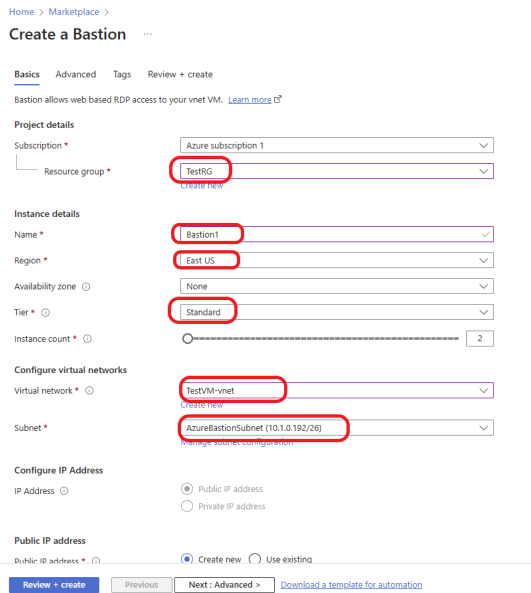Image resolution: width=531 pixels, height=593 pixels.
Task: Click the external link icon after Learn more
Action: point(278,99)
